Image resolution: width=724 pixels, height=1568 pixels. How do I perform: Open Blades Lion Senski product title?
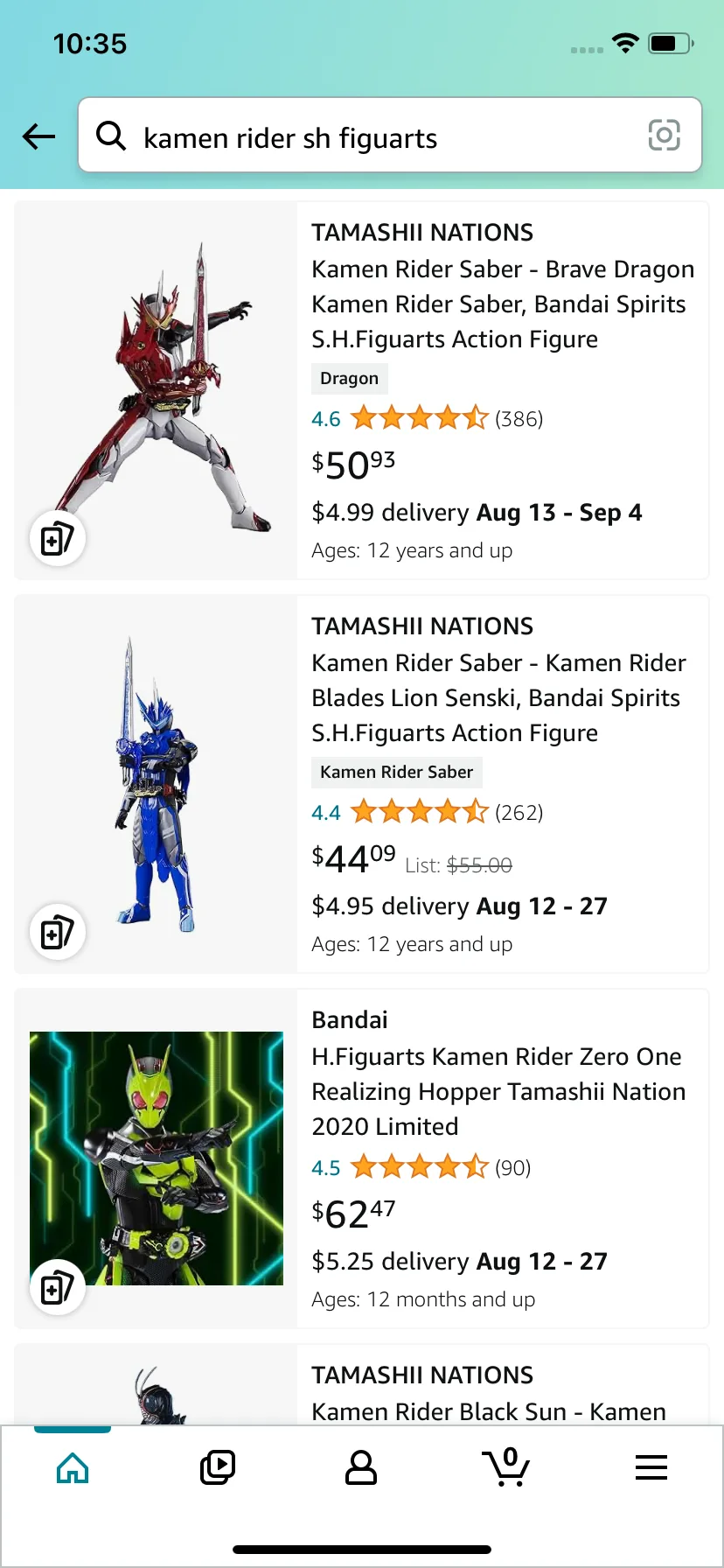click(x=498, y=697)
